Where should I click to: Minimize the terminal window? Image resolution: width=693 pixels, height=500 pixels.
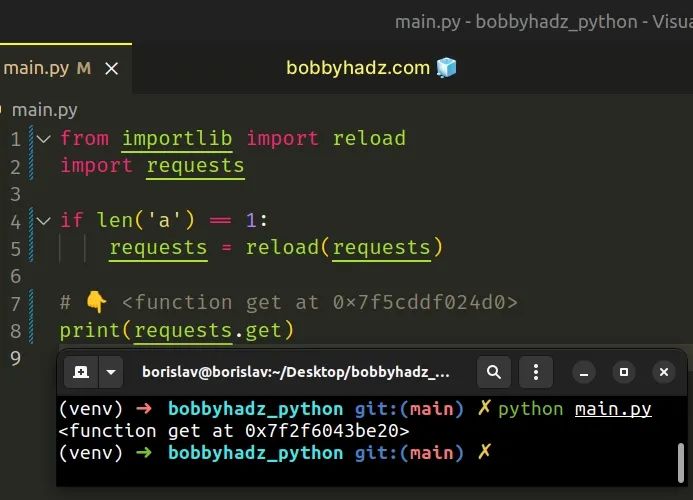click(x=584, y=372)
